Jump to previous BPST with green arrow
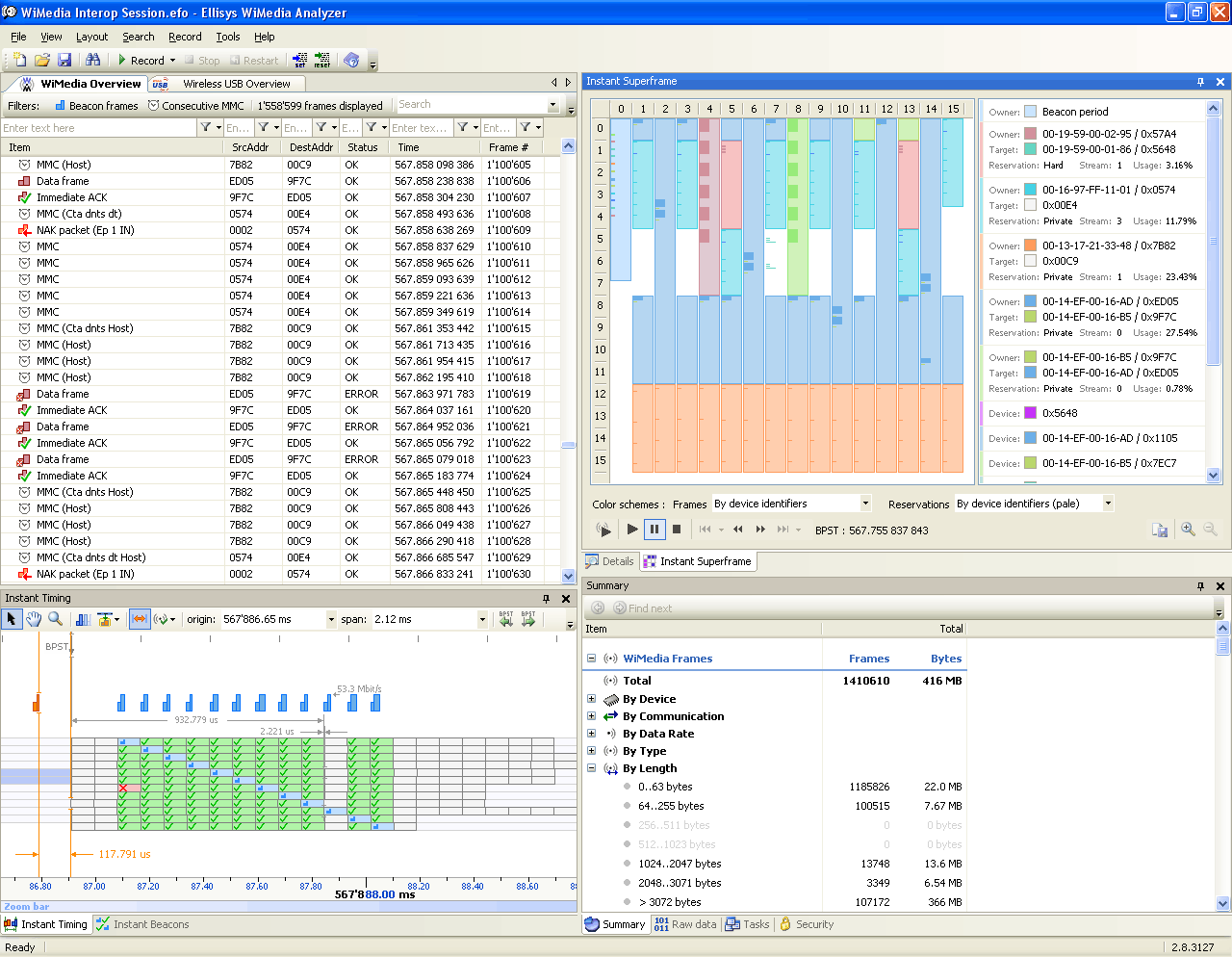1232x957 pixels. pyautogui.click(x=506, y=619)
